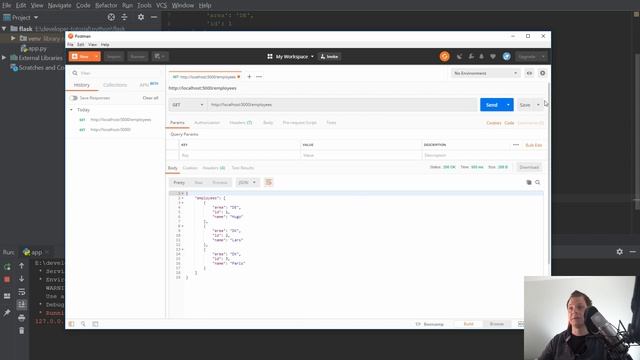640x360 pixels.
Task: Click the Invite button
Action: tap(329, 56)
